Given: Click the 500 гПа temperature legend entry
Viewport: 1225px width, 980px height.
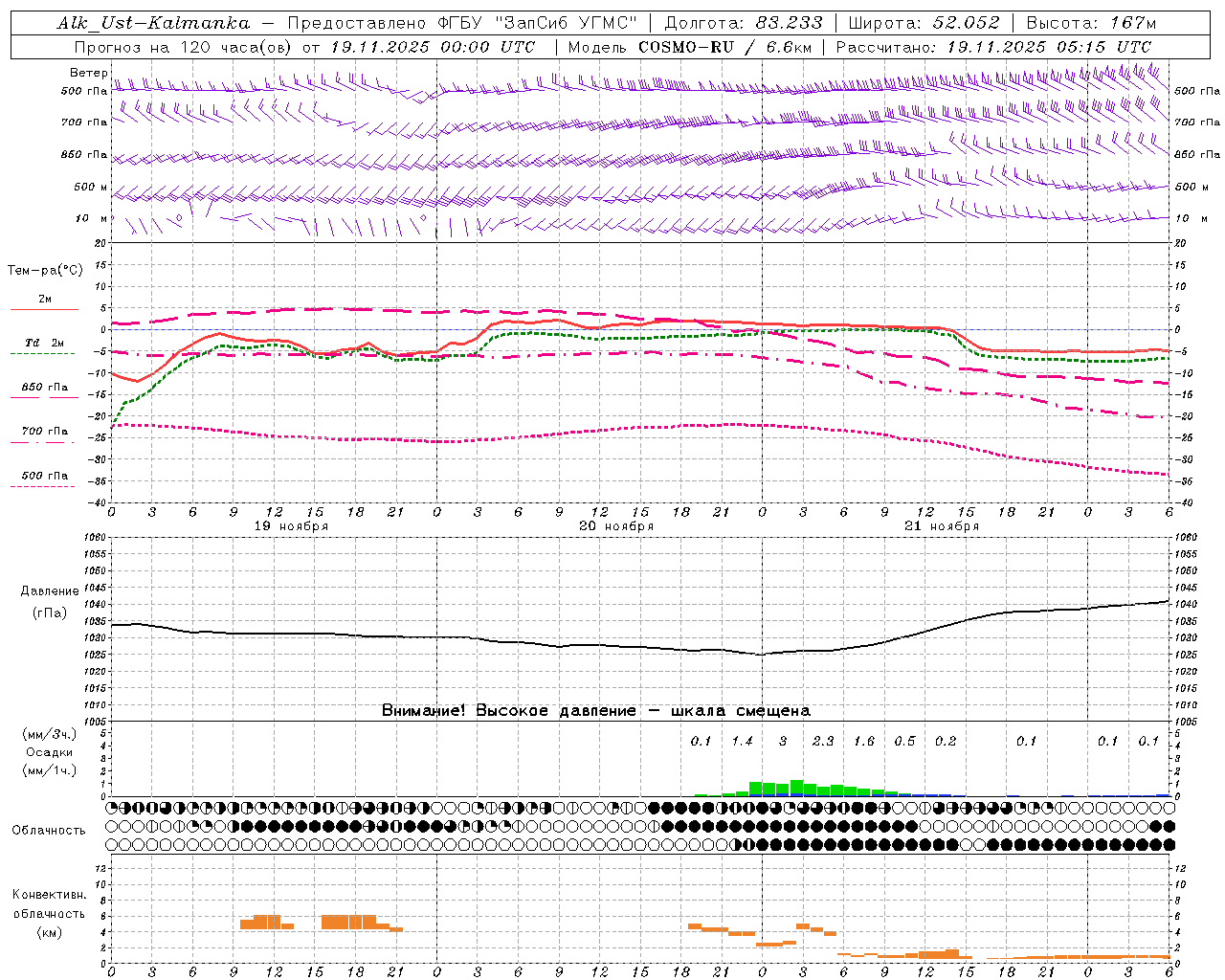Looking at the screenshot, I should coord(45,476).
